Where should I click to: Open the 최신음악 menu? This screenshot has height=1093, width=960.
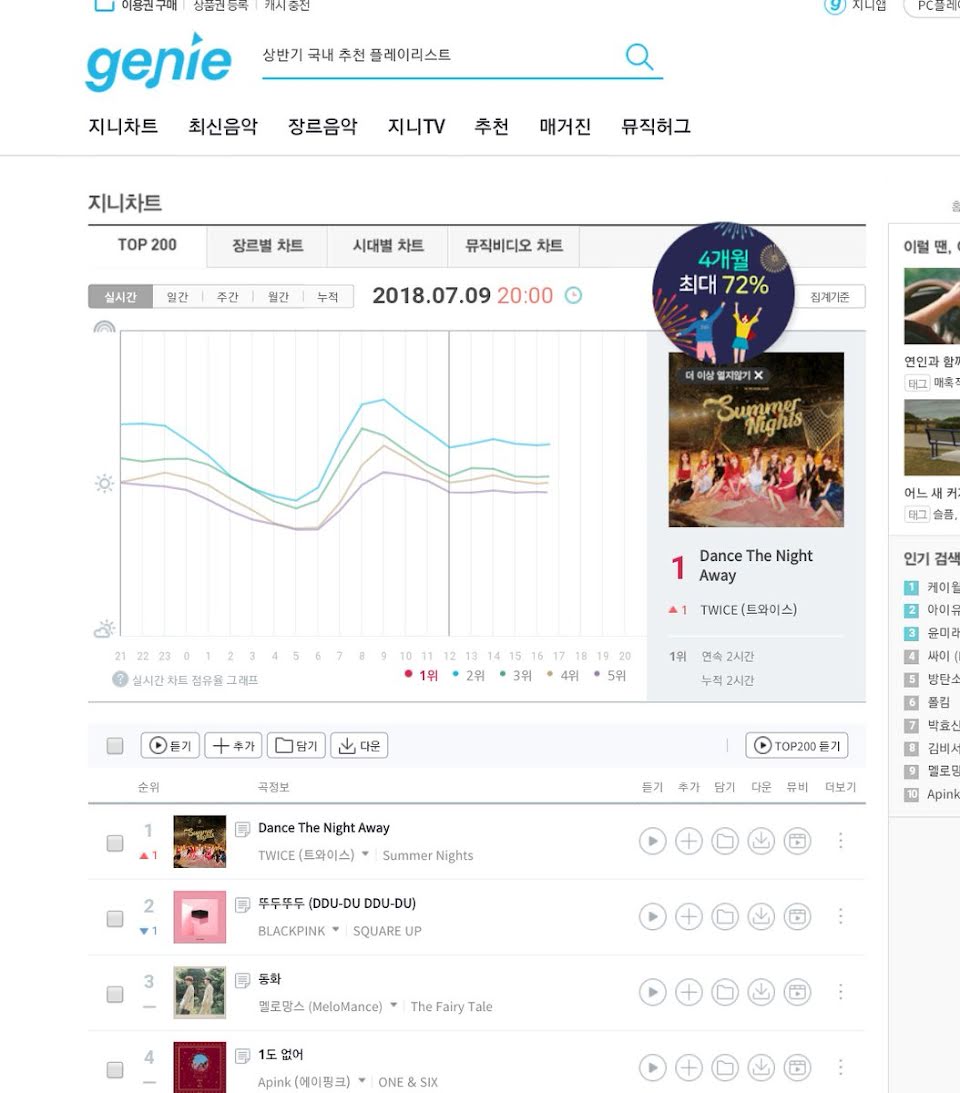tap(222, 126)
